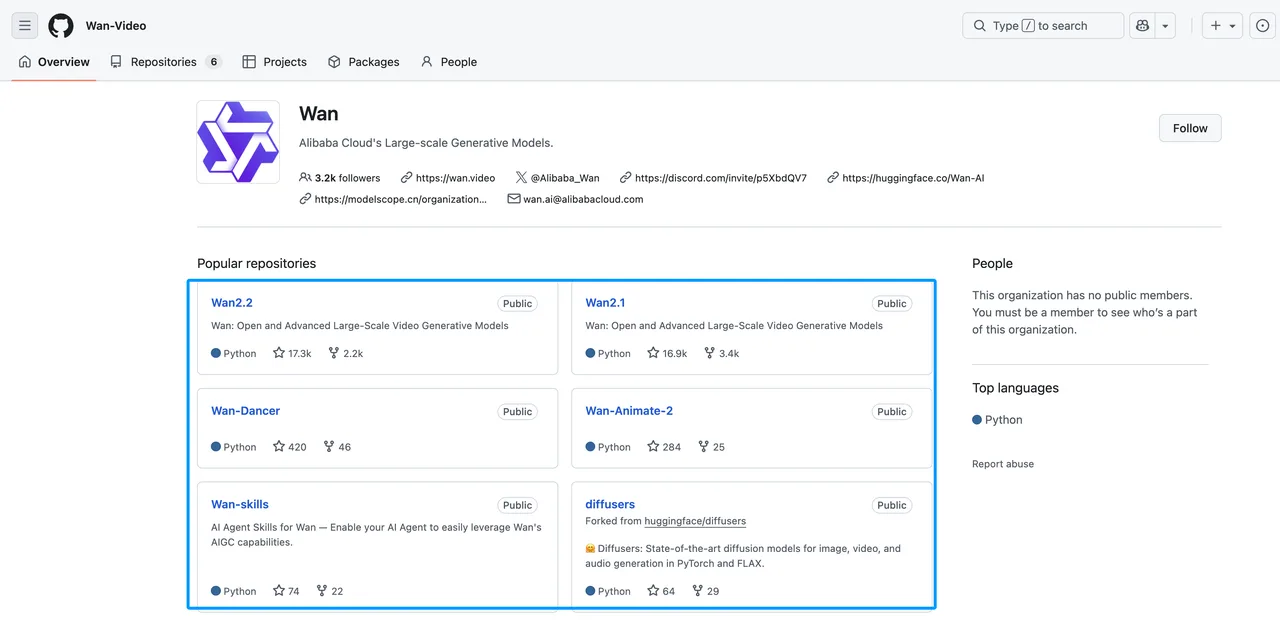
Task: View the 284 stars on Wan-Animate-2
Action: click(x=664, y=447)
